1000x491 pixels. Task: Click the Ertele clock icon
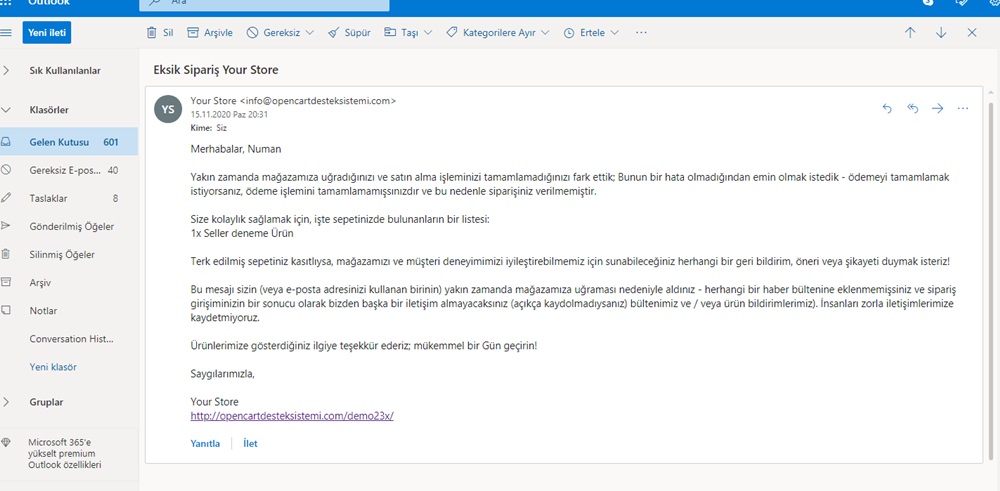(569, 33)
